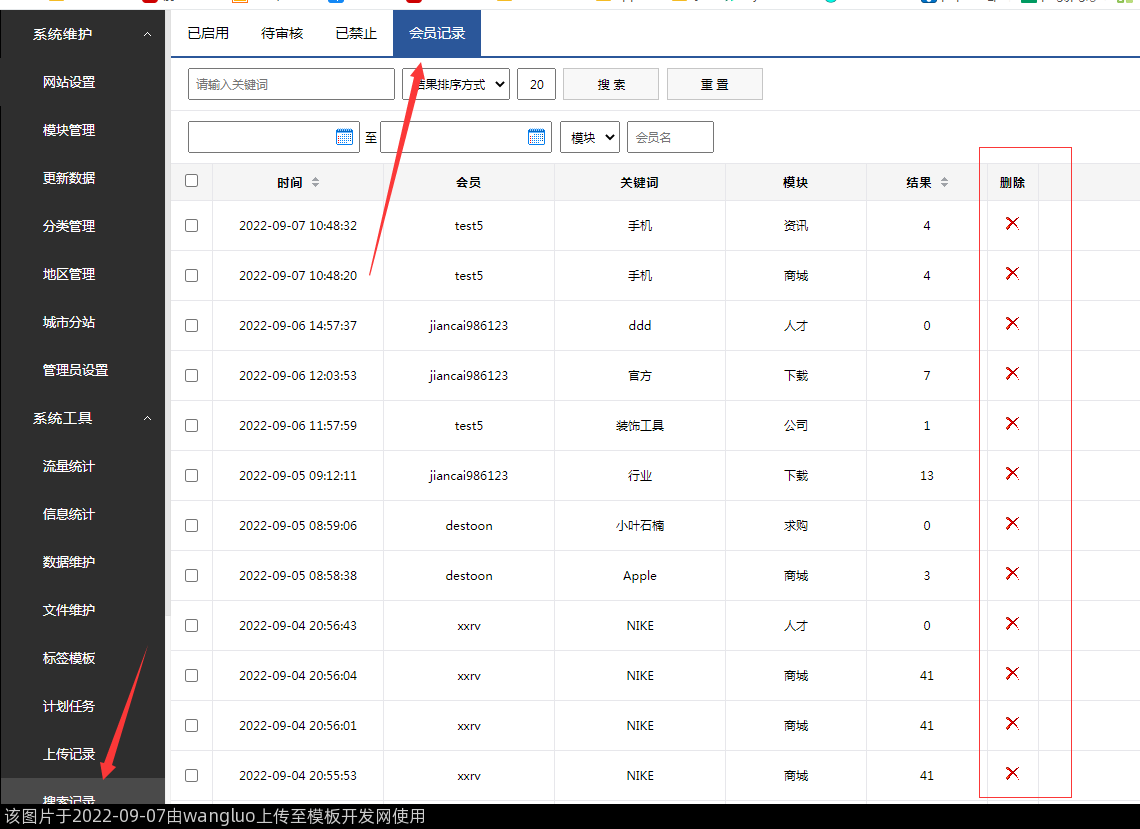Click the 搜索 button
This screenshot has height=829, width=1140.
coord(611,85)
